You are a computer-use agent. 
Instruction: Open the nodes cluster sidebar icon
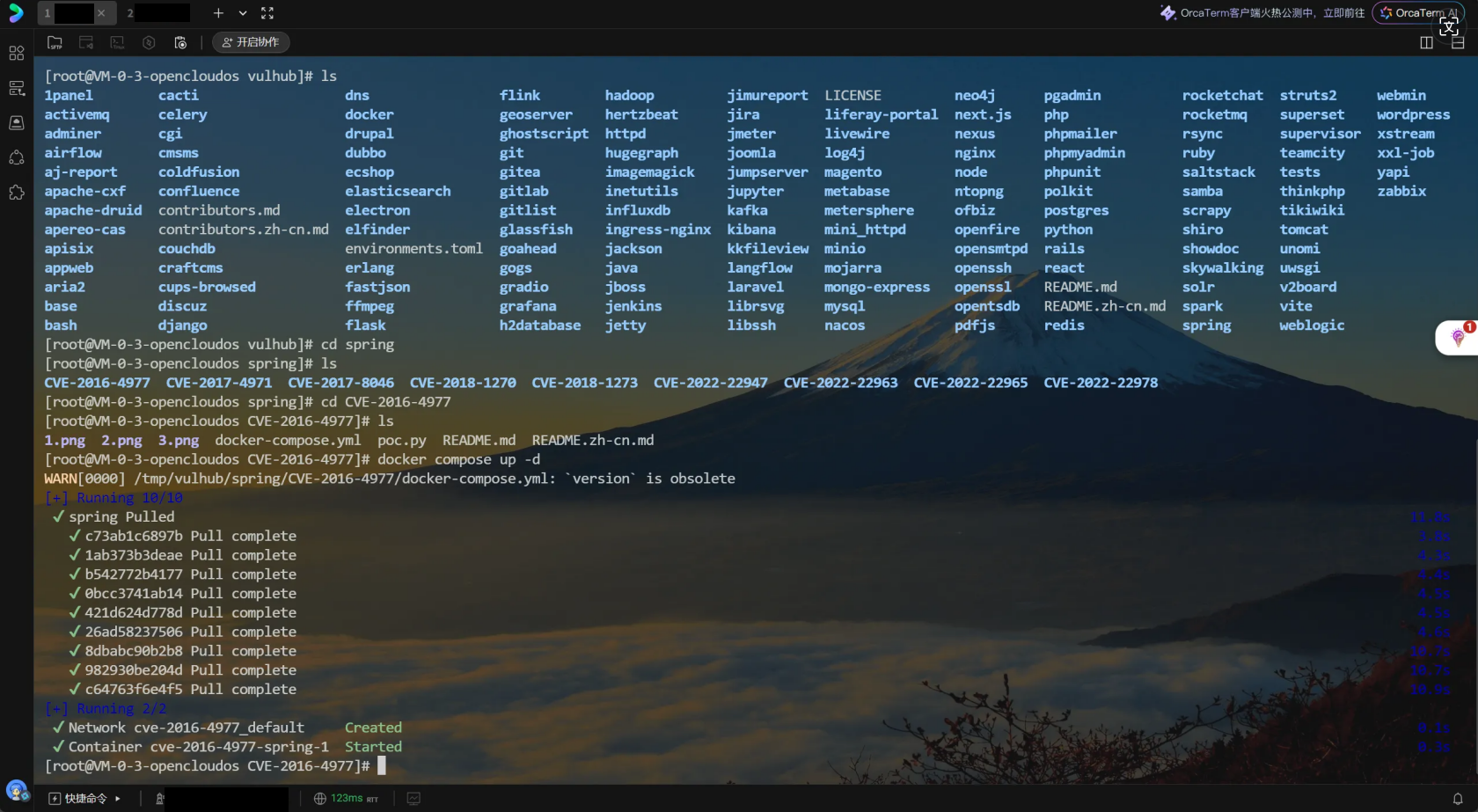click(x=17, y=157)
